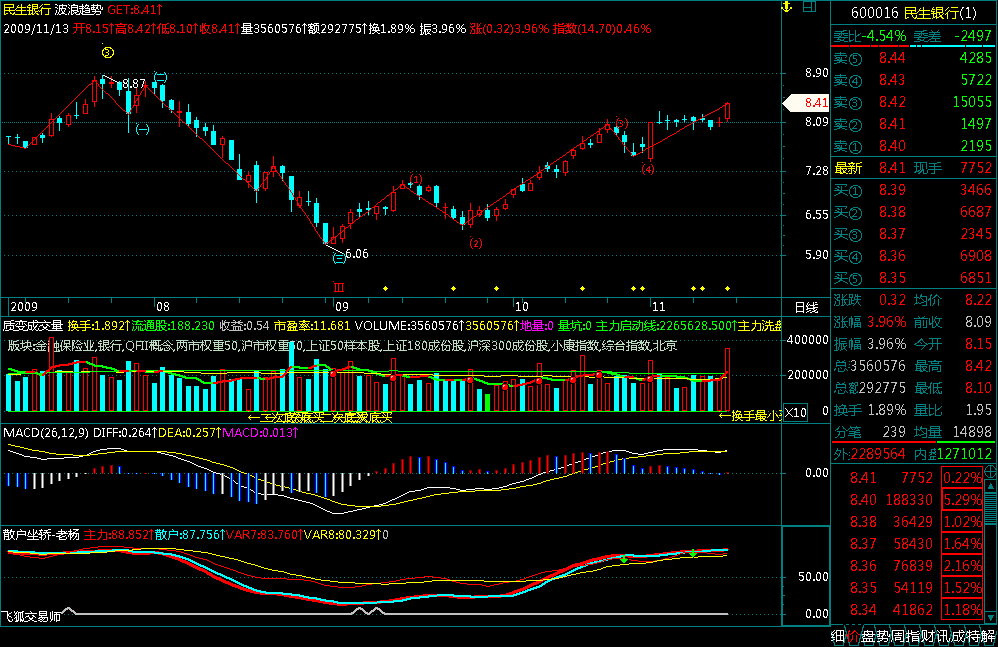Screen dimensions: 998x647
Task: Click the 09 month label on the time axis
Action: click(342, 307)
